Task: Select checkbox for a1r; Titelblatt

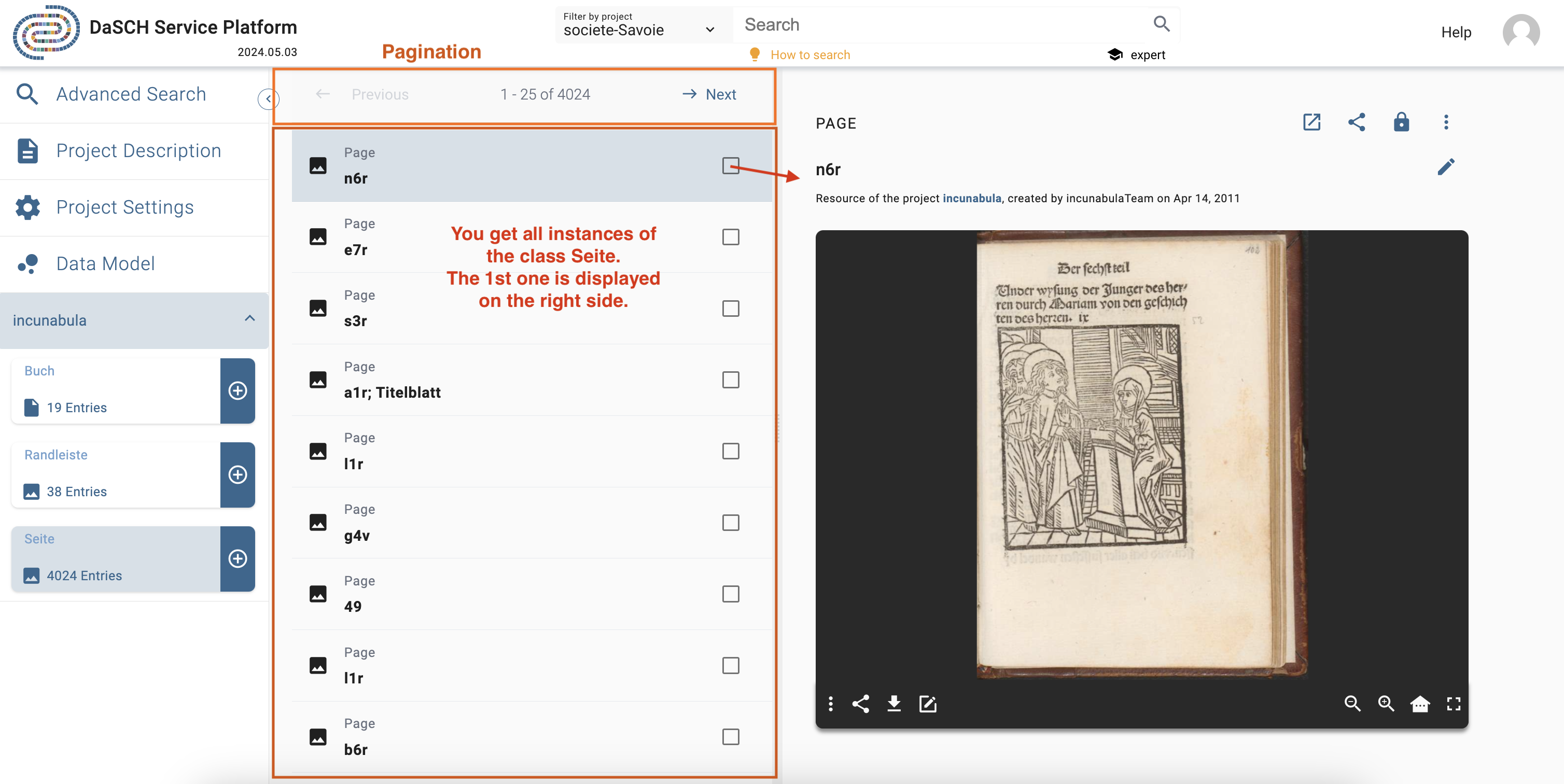Action: tap(730, 380)
